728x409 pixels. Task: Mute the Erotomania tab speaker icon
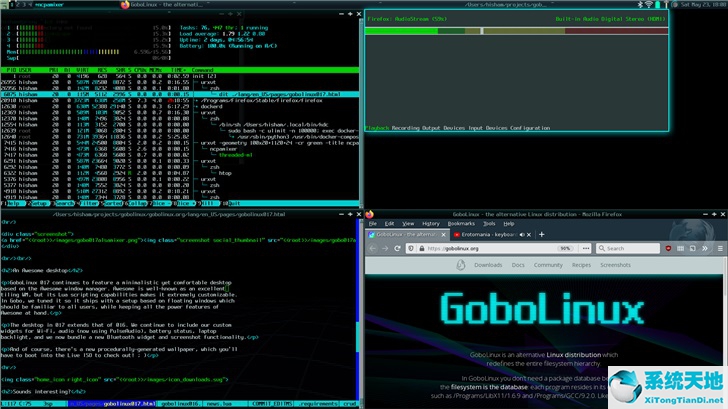(x=522, y=234)
